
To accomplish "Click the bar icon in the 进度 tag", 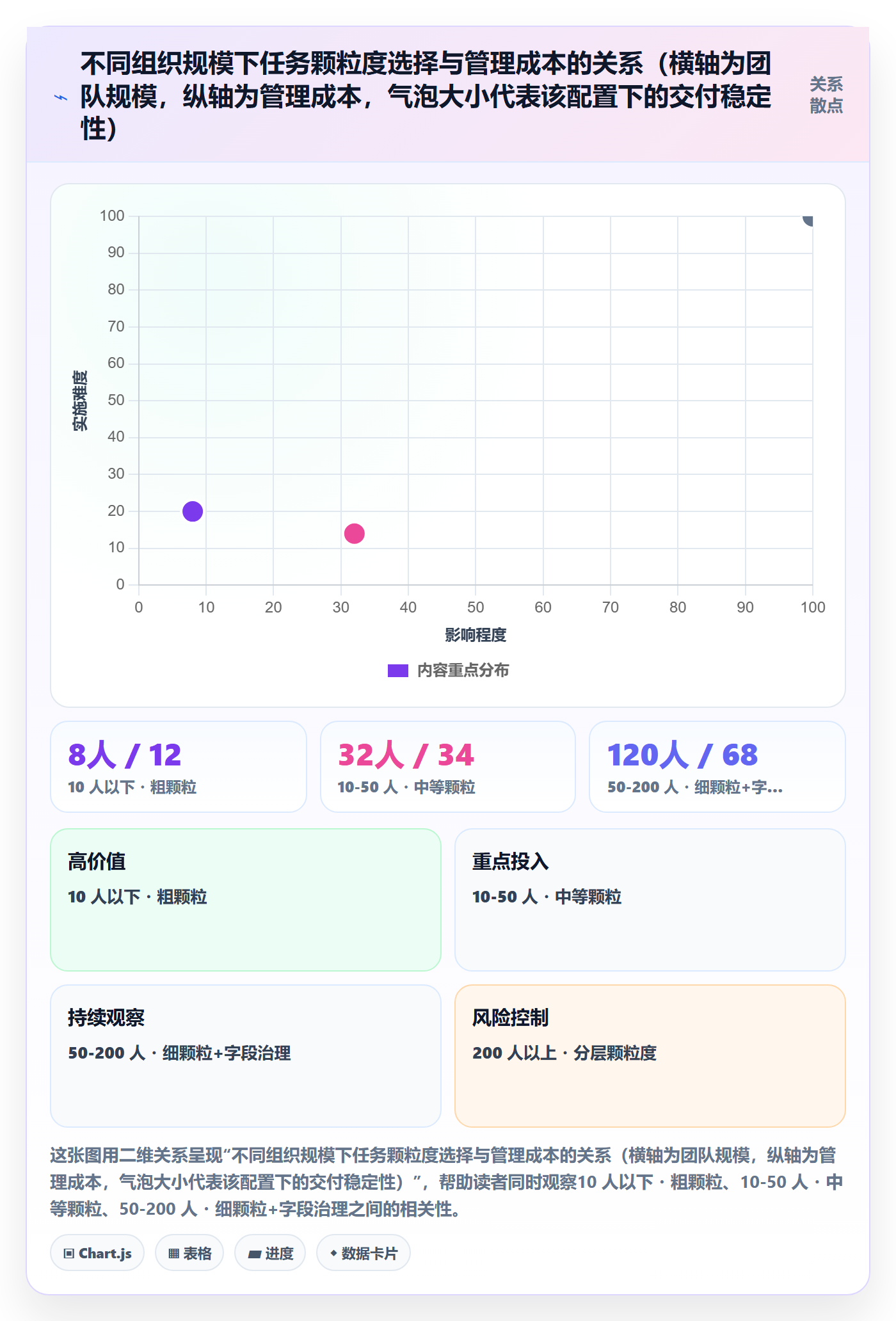I will click(x=255, y=1254).
